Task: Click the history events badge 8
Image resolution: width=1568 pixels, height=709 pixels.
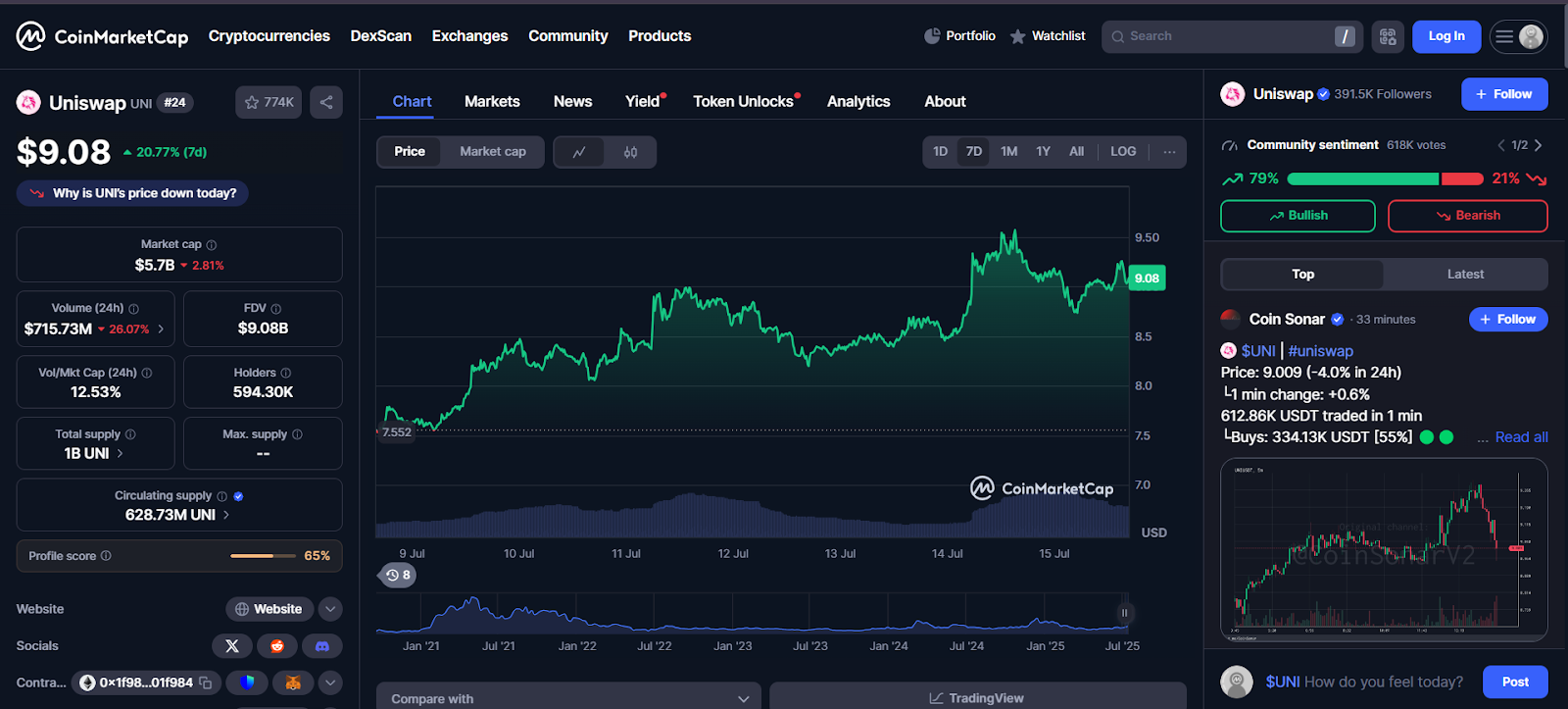Action: (x=398, y=576)
